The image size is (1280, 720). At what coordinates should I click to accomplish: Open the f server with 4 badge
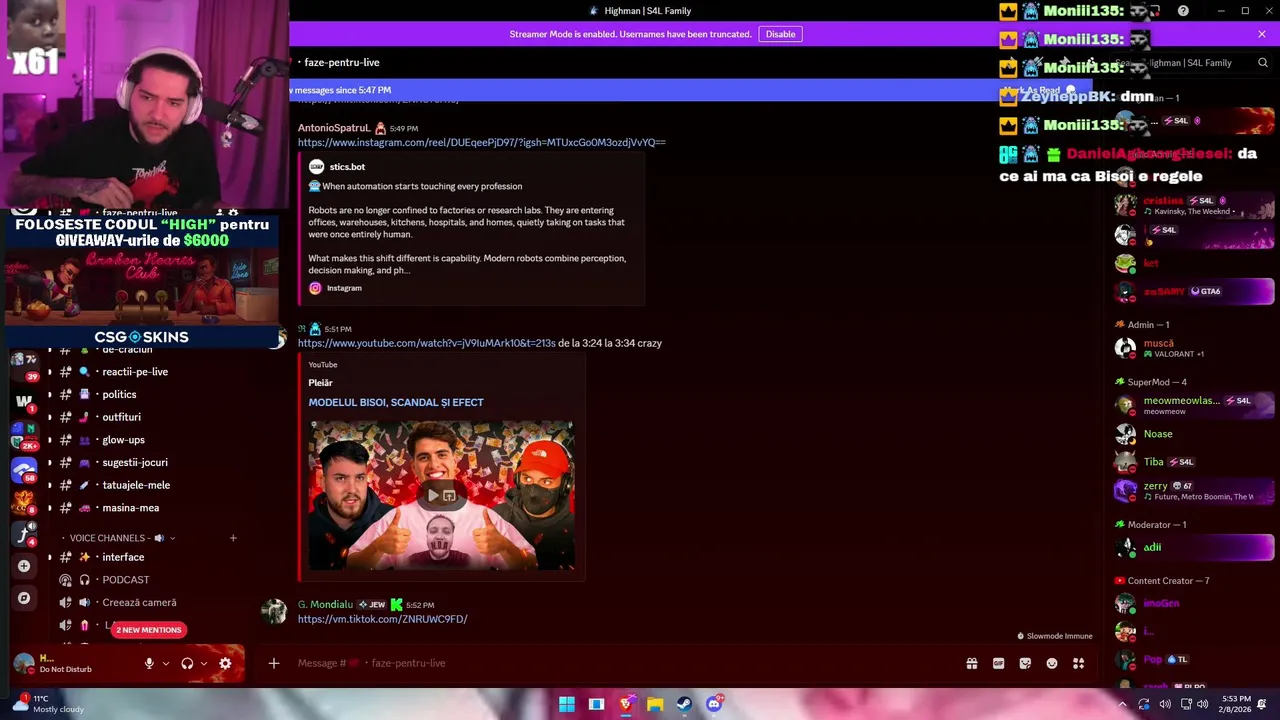tap(24, 533)
